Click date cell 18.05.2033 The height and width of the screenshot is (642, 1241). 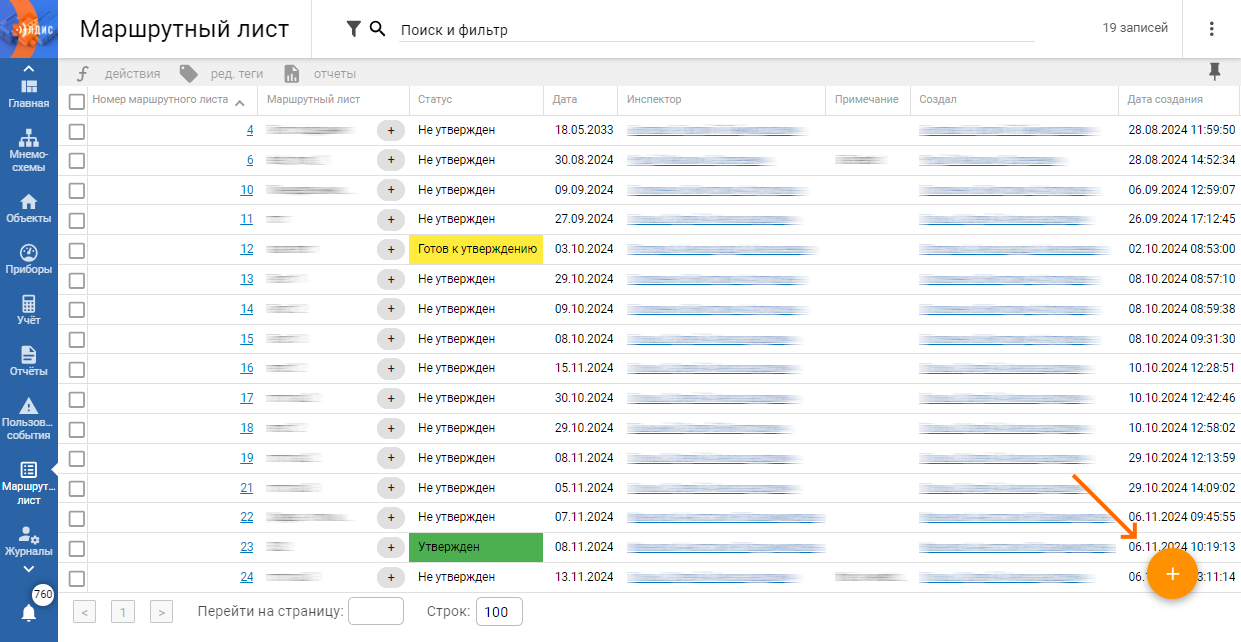[584, 130]
